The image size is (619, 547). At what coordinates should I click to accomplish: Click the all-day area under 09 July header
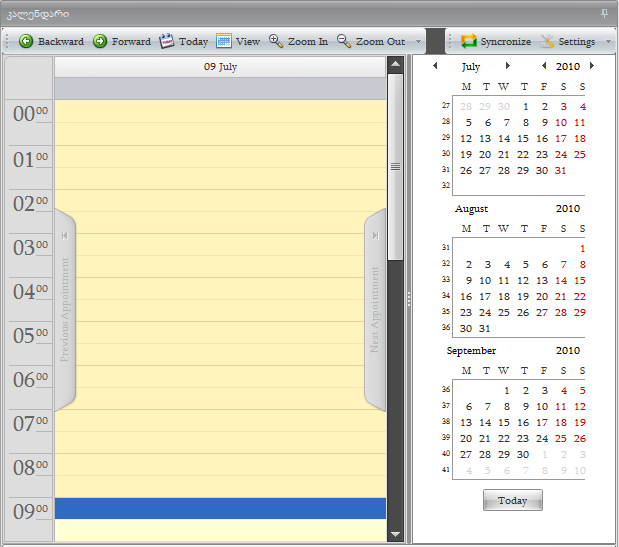click(x=220, y=88)
